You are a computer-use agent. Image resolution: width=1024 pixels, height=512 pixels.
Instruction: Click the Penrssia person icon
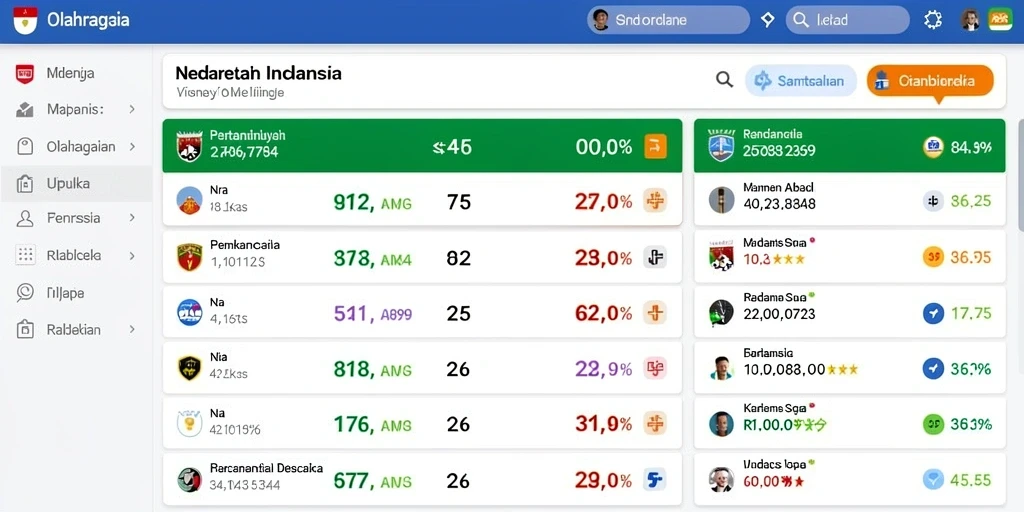click(x=24, y=218)
